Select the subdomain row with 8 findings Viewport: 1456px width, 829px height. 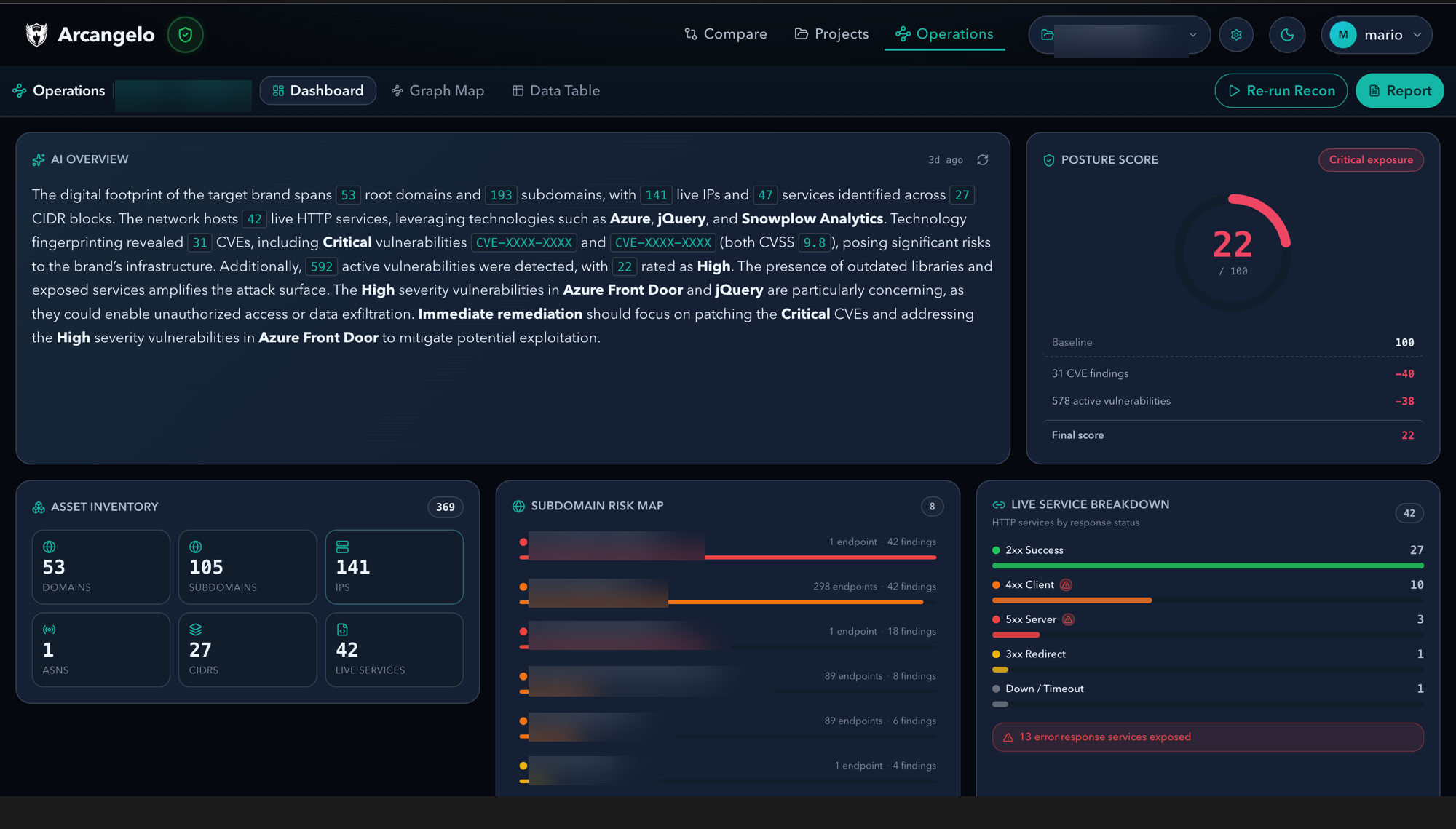pyautogui.click(x=728, y=682)
